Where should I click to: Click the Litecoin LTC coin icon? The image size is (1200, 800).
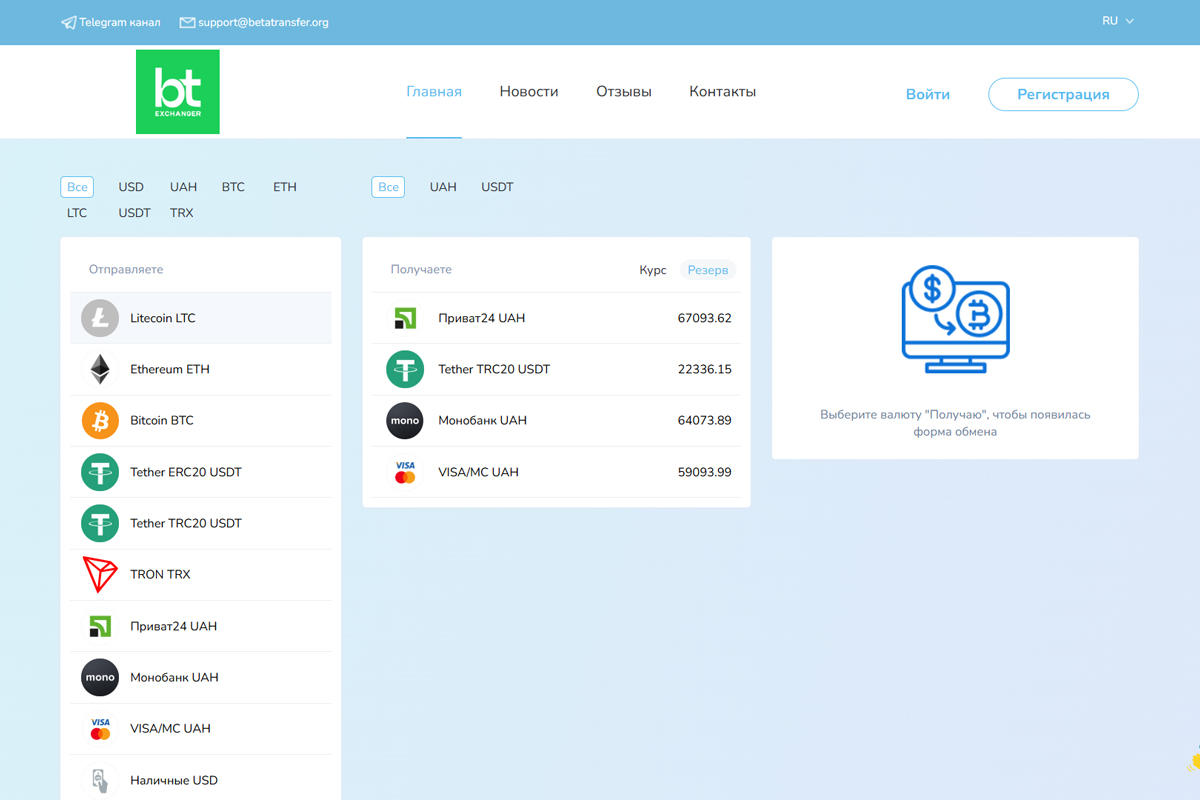[x=100, y=318]
